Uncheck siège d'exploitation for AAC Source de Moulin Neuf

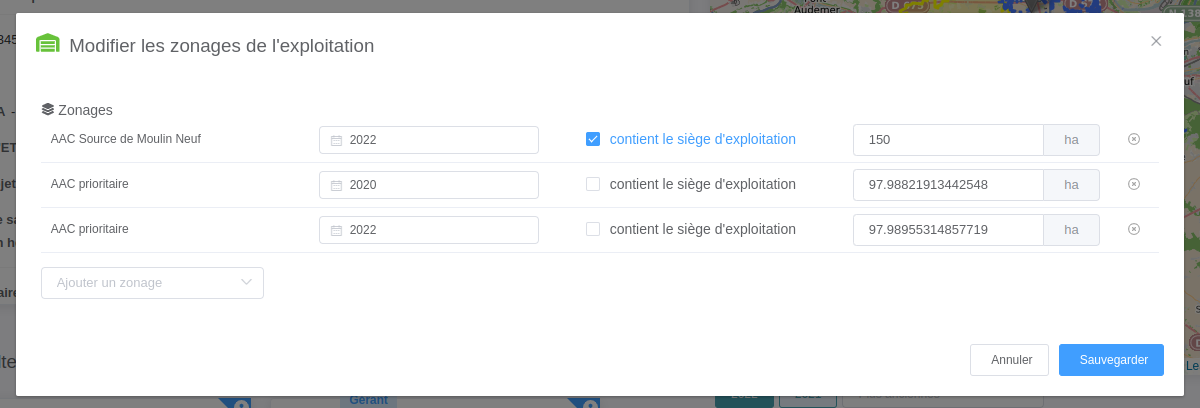click(593, 139)
